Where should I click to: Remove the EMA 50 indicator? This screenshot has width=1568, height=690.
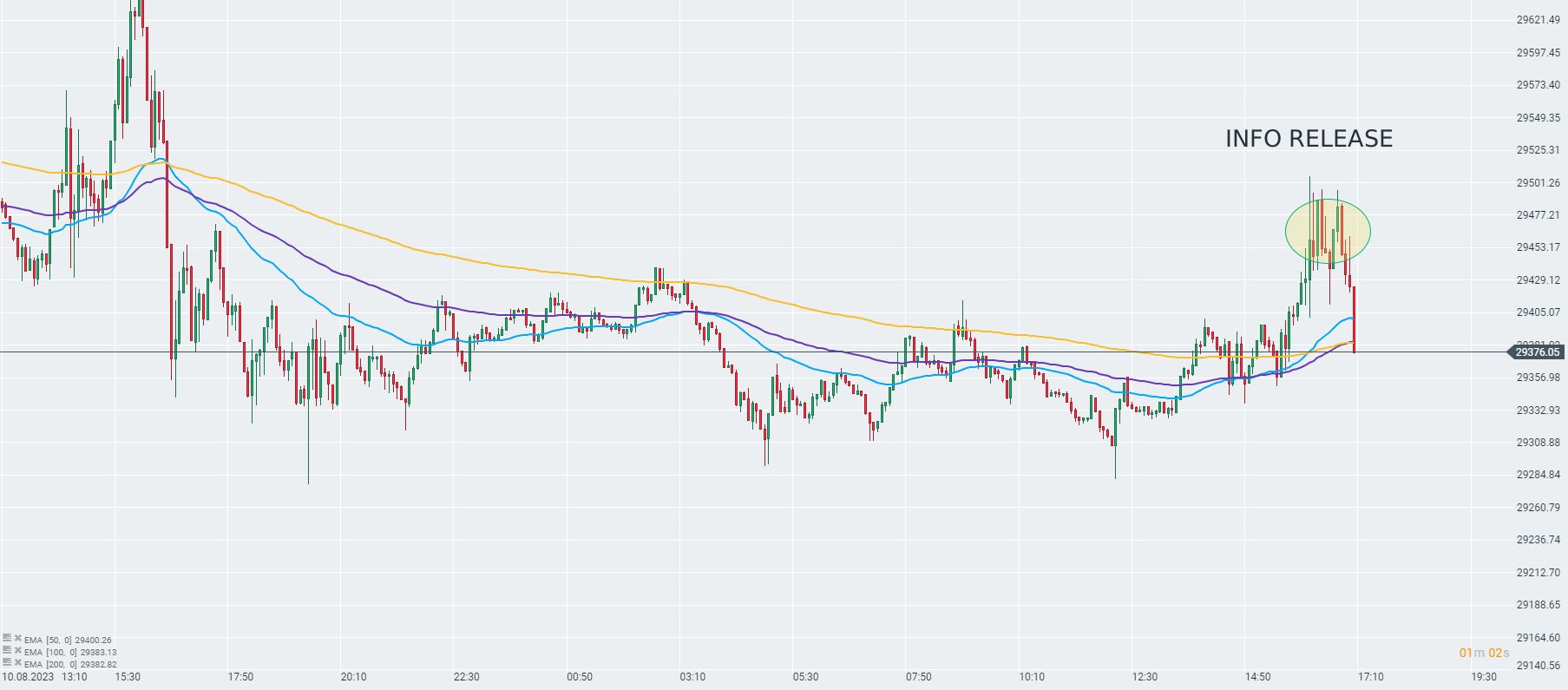(x=17, y=639)
